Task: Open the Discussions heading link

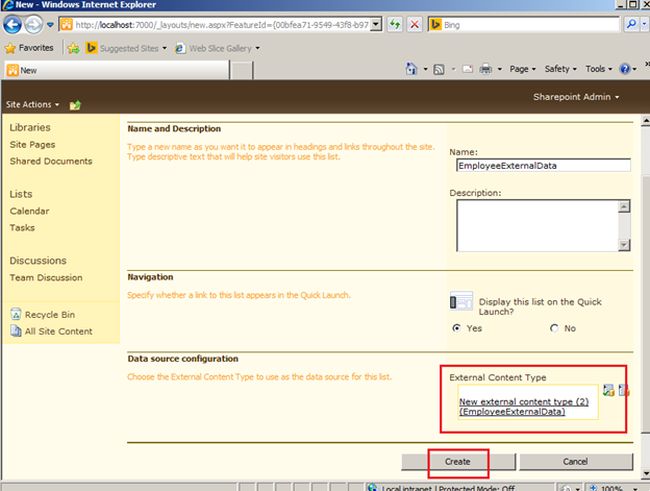Action: pos(38,260)
